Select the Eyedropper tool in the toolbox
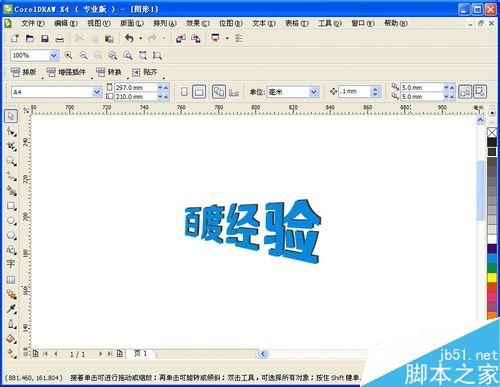This screenshot has height=387, width=500. click(11, 309)
